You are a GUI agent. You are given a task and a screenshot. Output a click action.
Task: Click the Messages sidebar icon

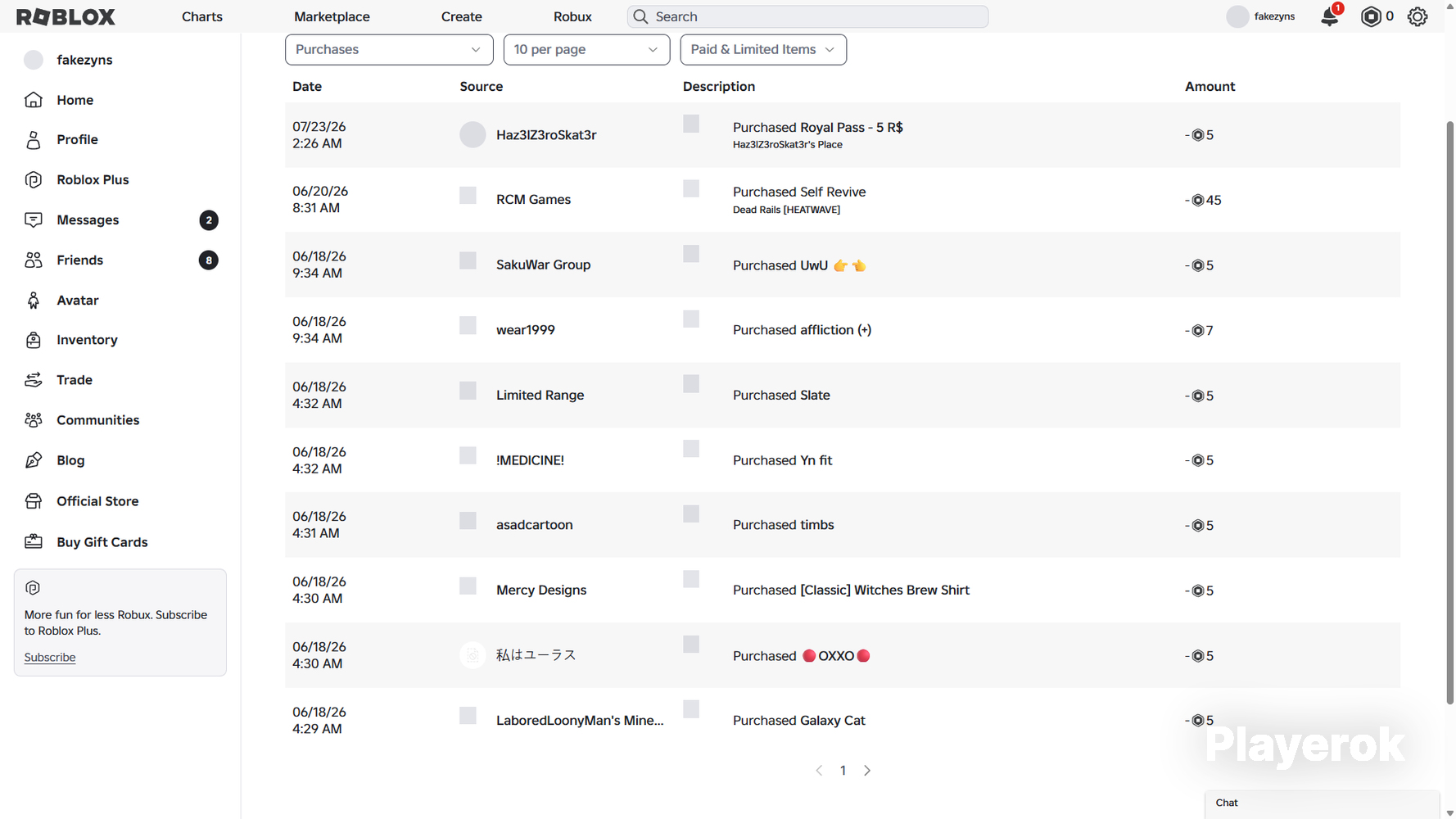[34, 219]
